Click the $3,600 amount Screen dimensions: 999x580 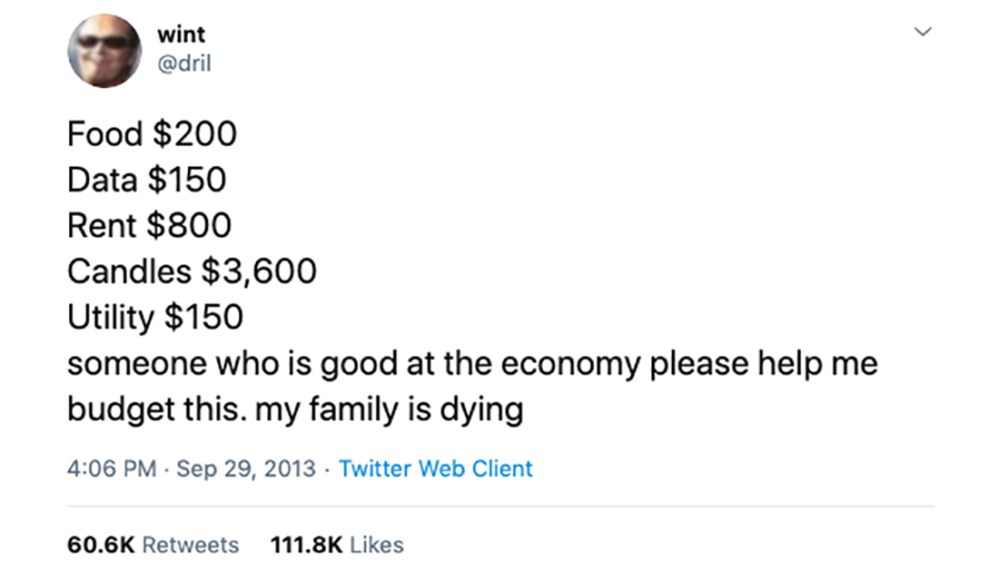pyautogui.click(x=259, y=272)
